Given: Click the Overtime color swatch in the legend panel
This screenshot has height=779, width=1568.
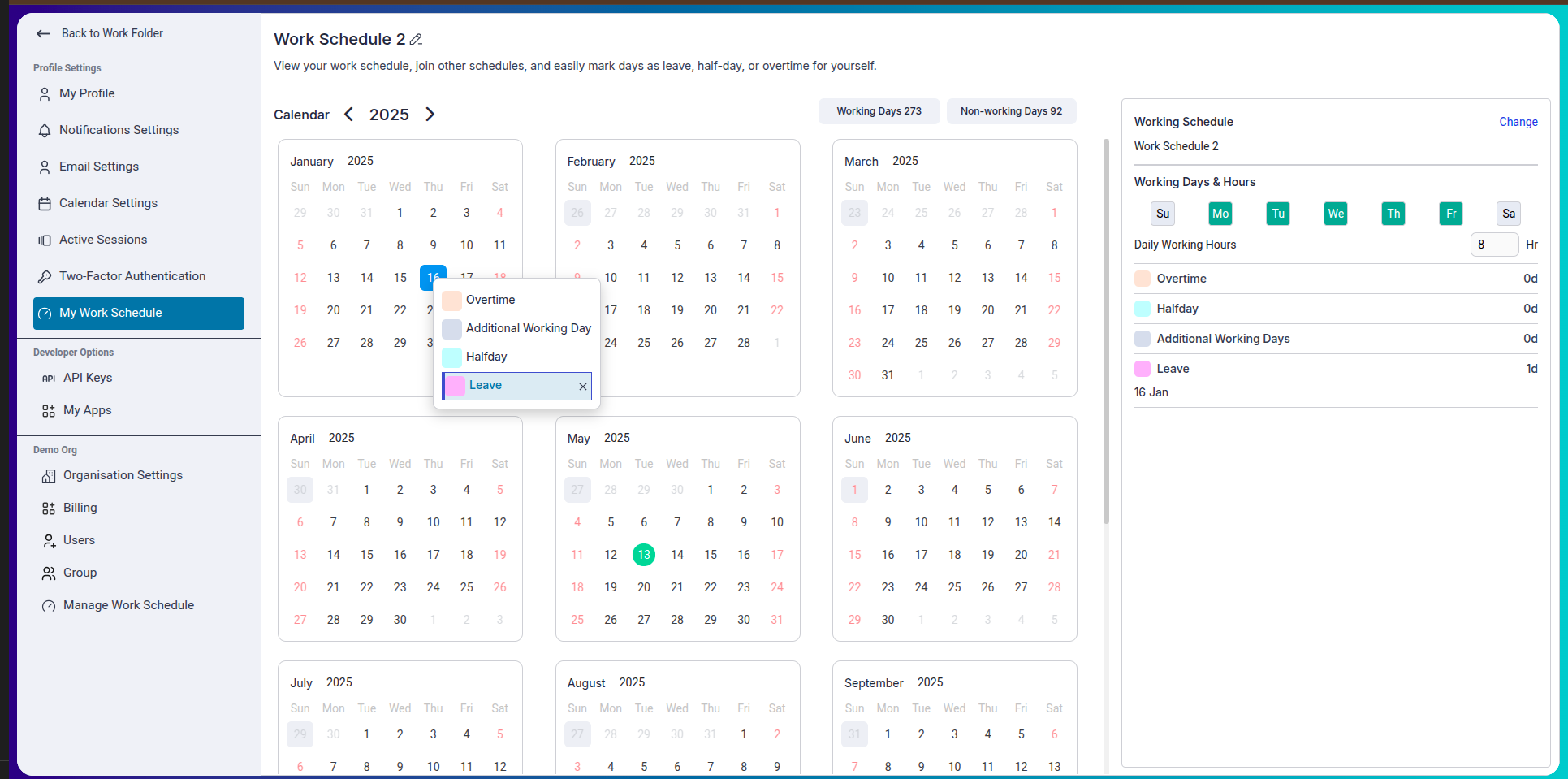Looking at the screenshot, I should [1142, 279].
